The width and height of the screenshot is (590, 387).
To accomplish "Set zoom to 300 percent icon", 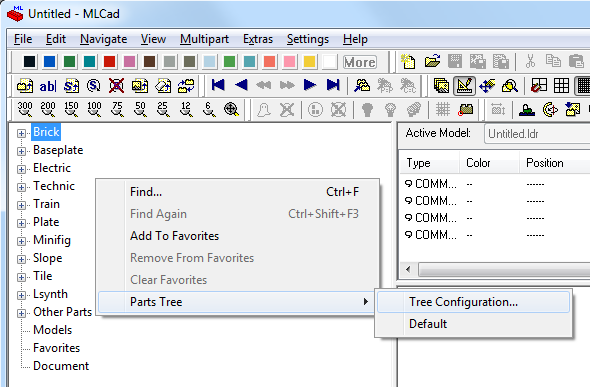I will (x=25, y=109).
